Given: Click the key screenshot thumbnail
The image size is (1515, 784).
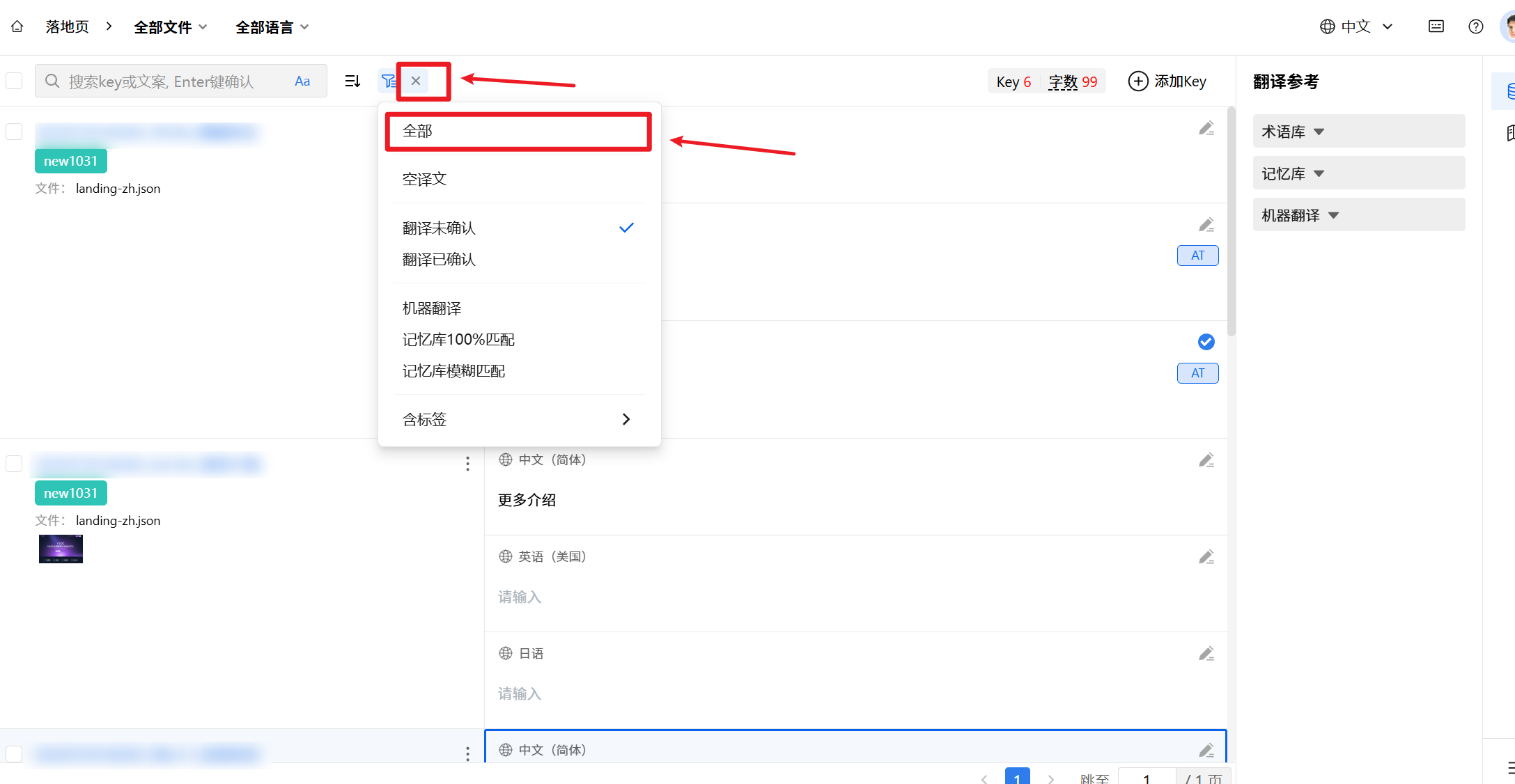Looking at the screenshot, I should (x=61, y=549).
